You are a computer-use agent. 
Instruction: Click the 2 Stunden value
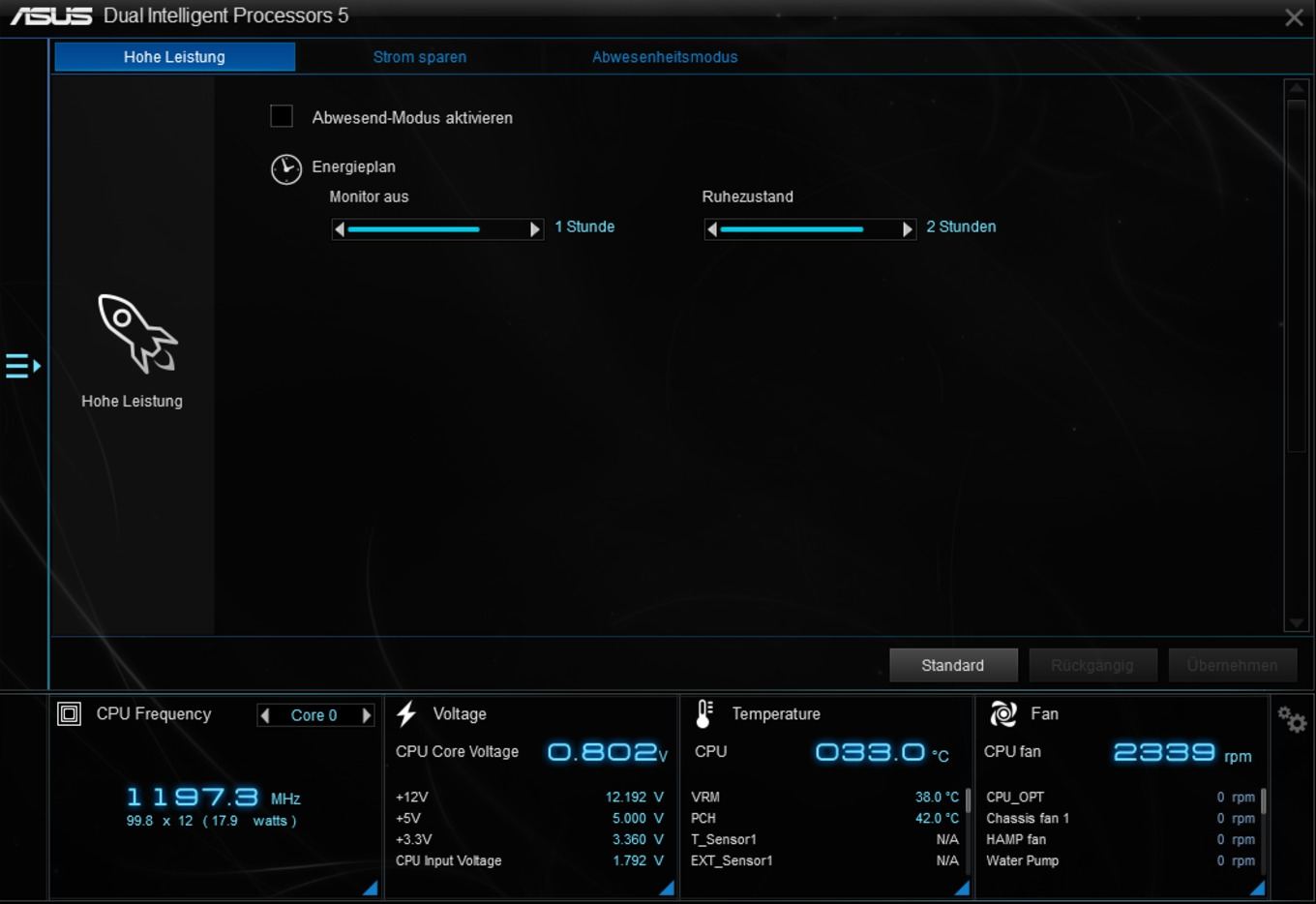tap(961, 226)
